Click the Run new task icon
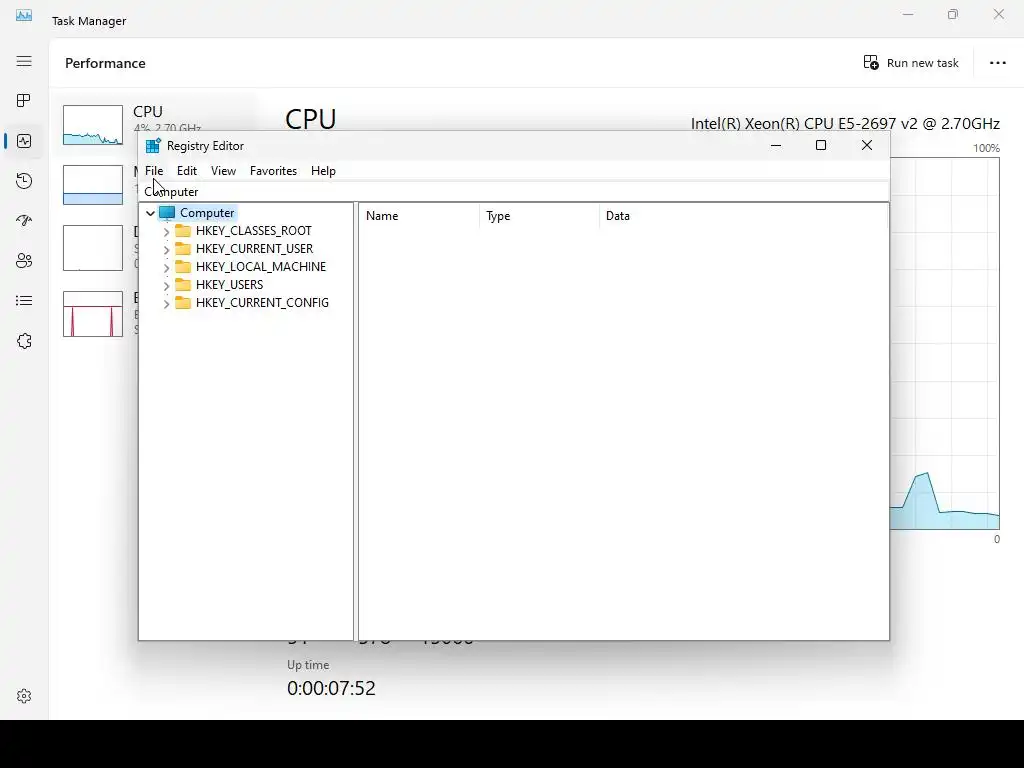Image resolution: width=1024 pixels, height=768 pixels. [x=871, y=63]
